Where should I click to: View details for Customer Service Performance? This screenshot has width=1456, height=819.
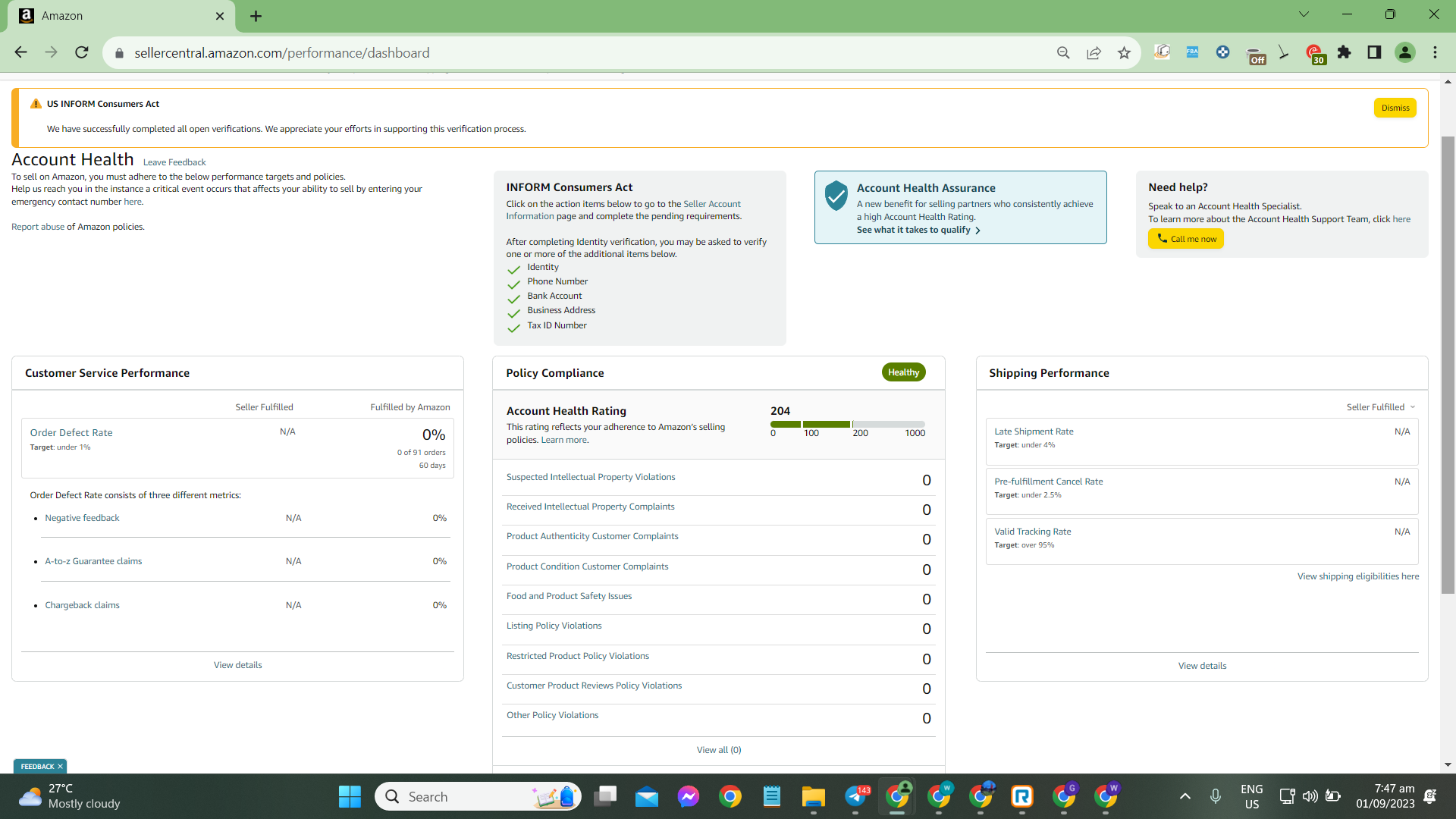(237, 665)
